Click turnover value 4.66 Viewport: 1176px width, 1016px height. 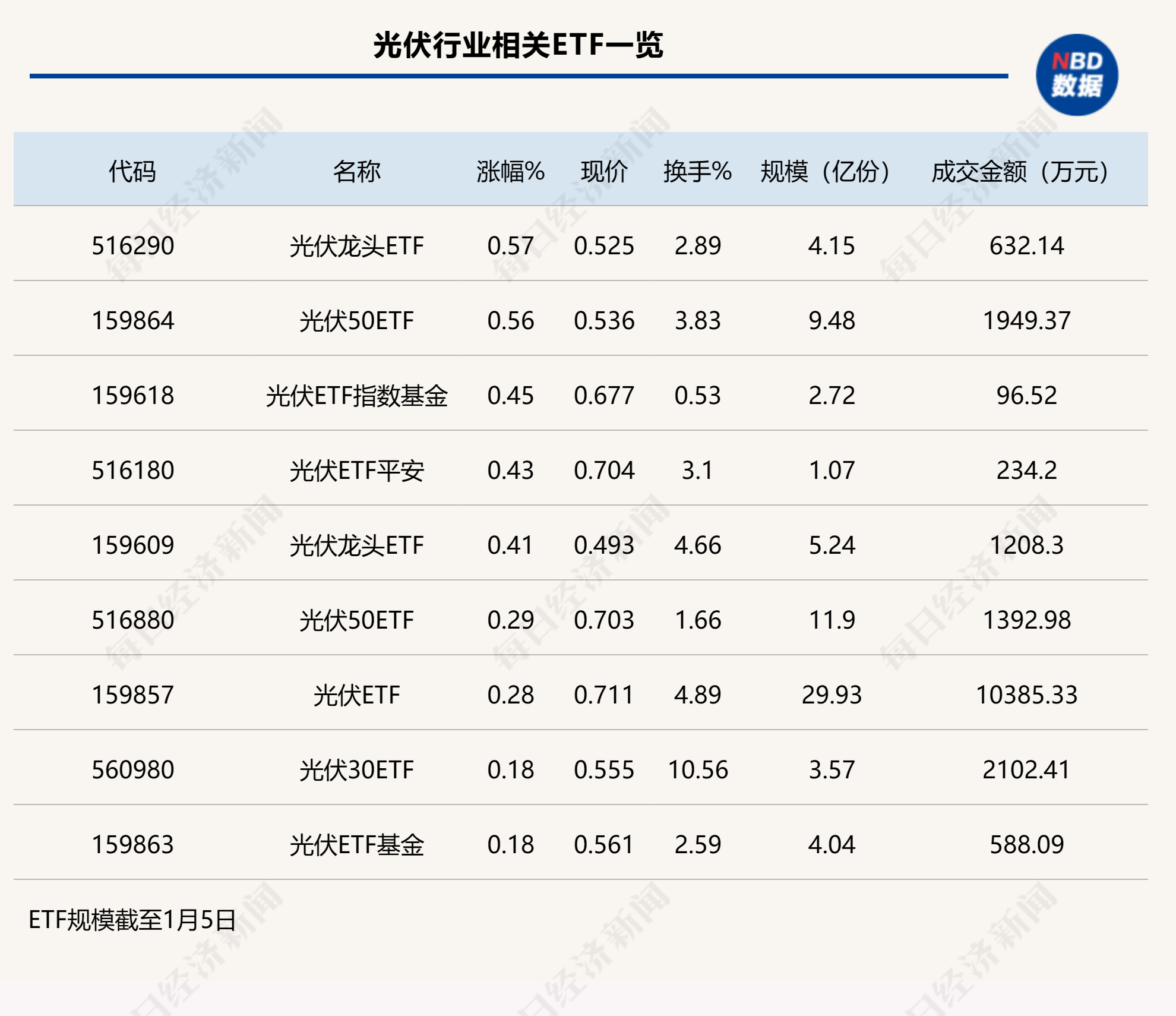click(x=697, y=545)
